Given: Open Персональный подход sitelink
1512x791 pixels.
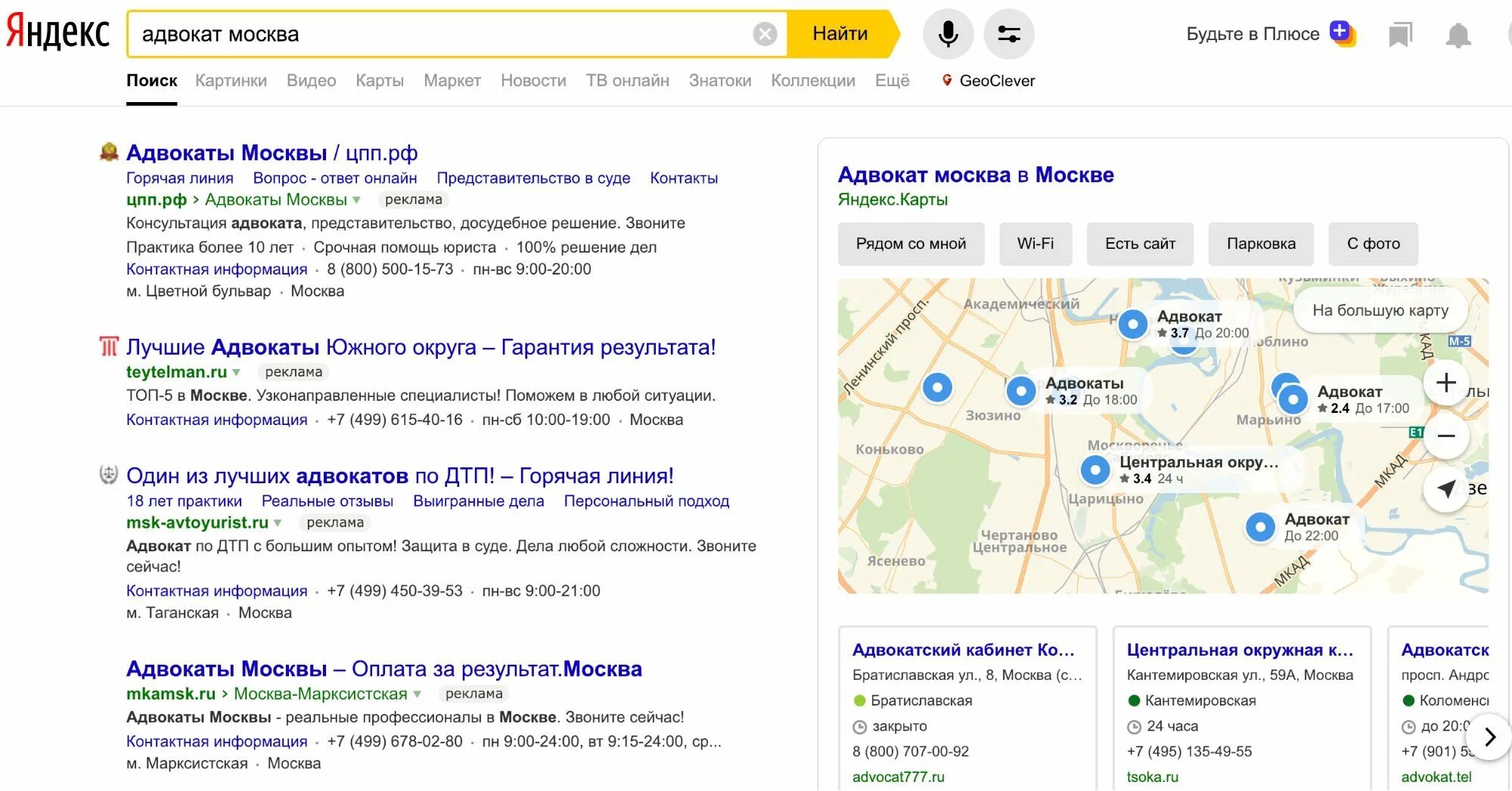Looking at the screenshot, I should point(646,501).
